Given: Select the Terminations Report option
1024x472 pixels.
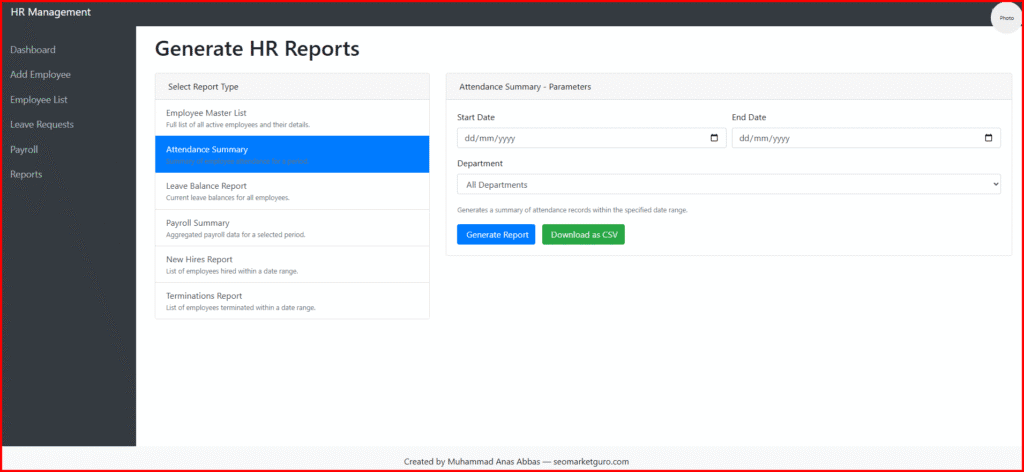Looking at the screenshot, I should [x=292, y=301].
